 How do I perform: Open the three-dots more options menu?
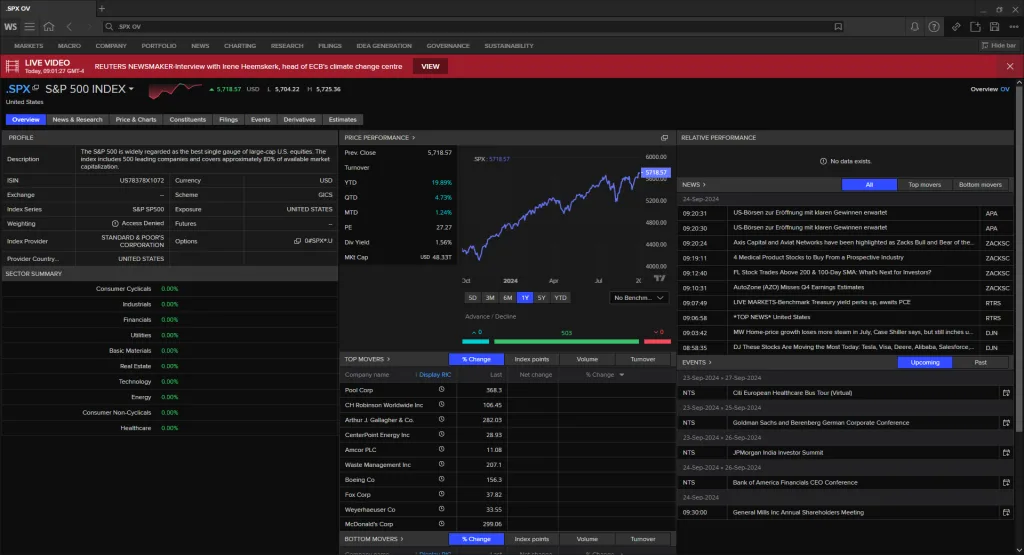[x=1014, y=27]
